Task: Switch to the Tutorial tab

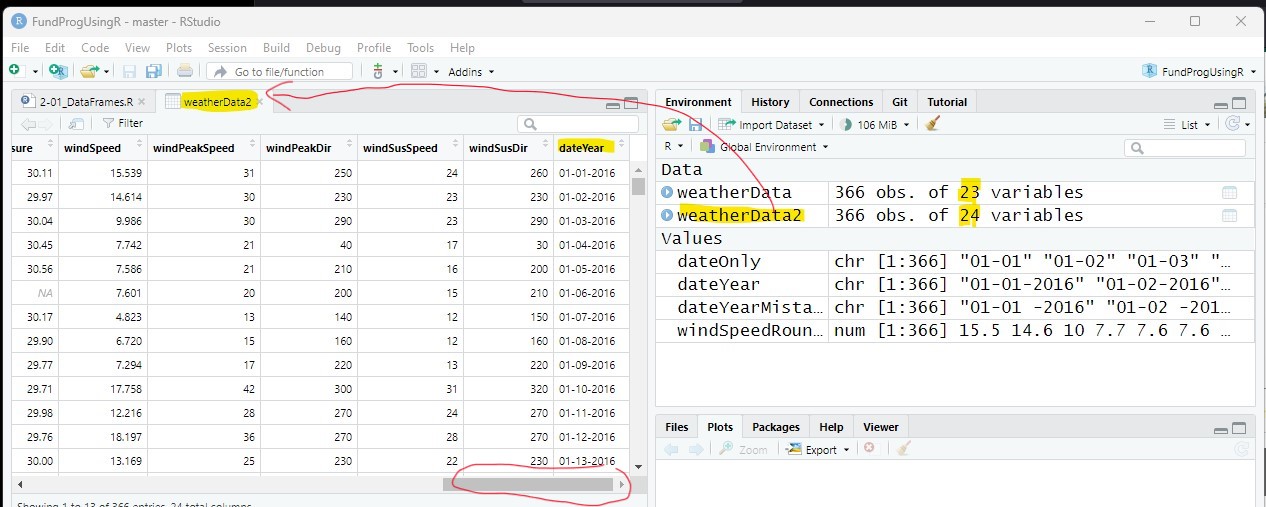Action: [947, 102]
